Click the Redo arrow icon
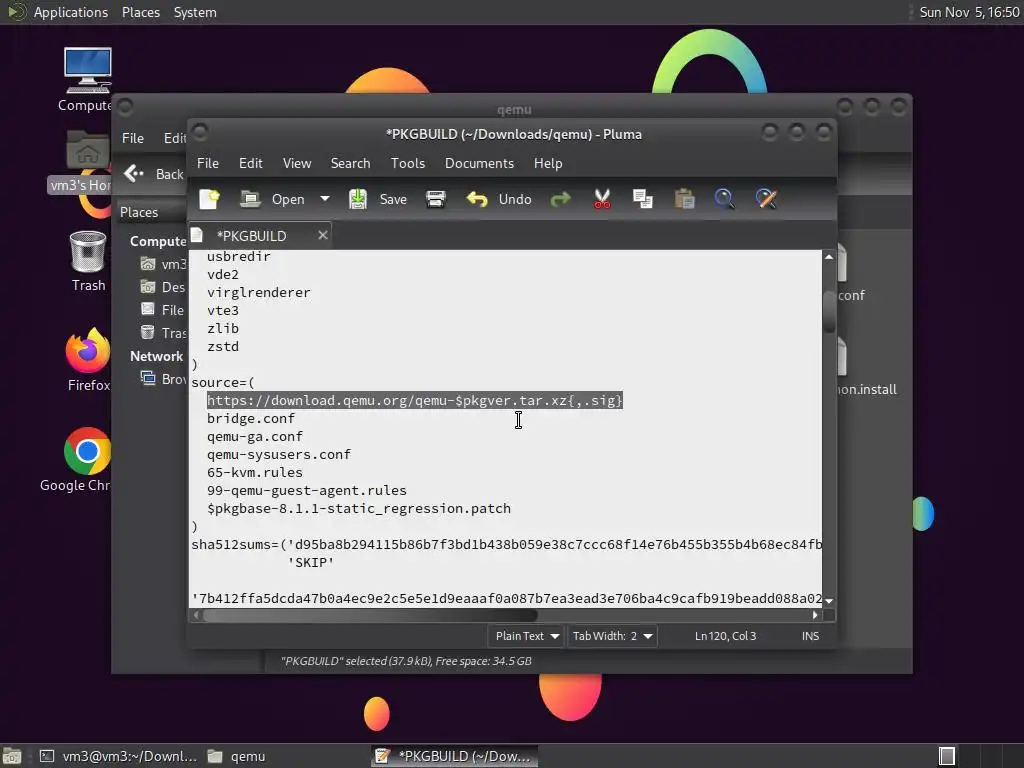The image size is (1024, 768). 560,199
